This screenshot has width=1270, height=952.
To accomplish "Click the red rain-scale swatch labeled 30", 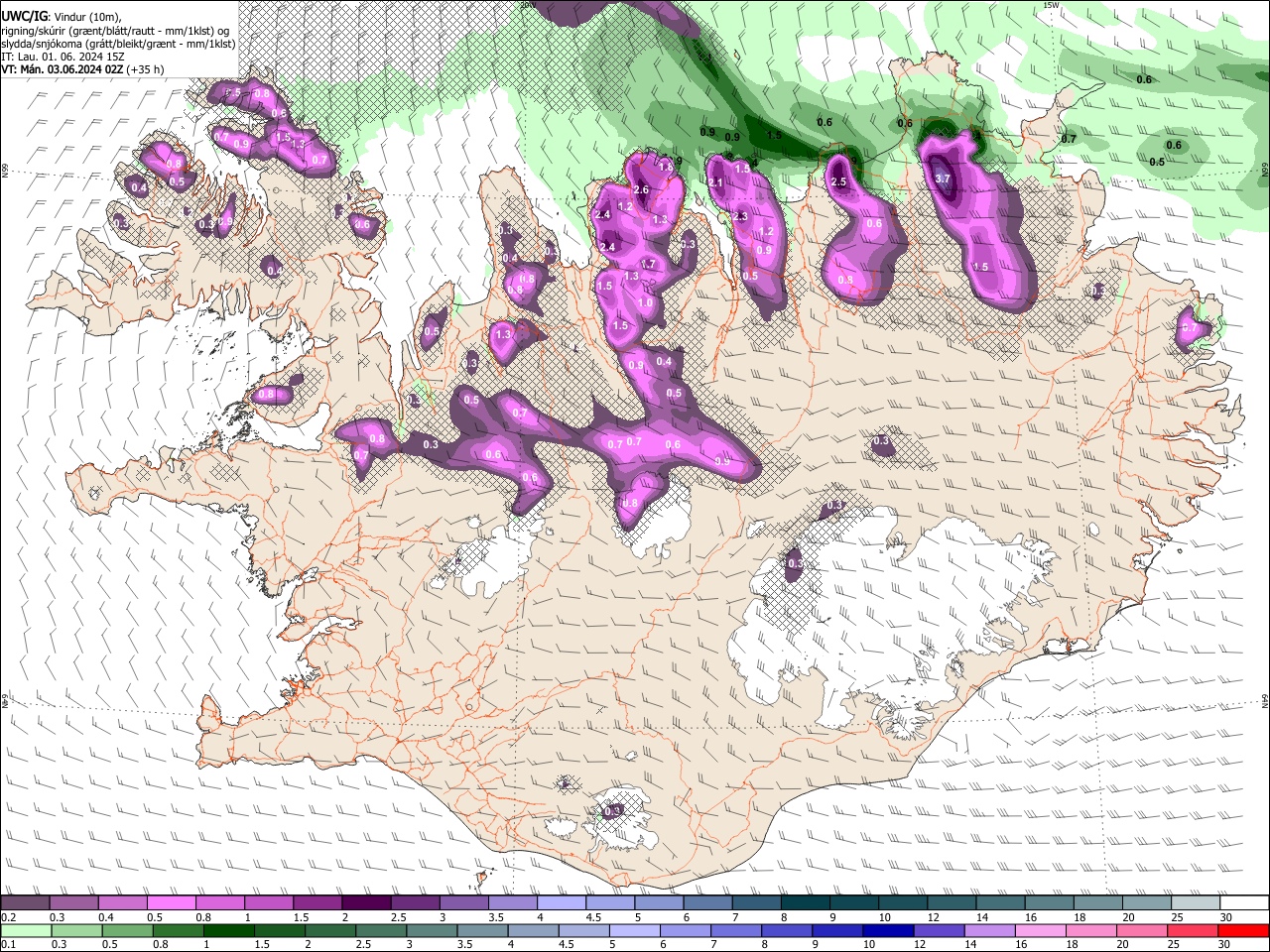I will coord(1242,930).
